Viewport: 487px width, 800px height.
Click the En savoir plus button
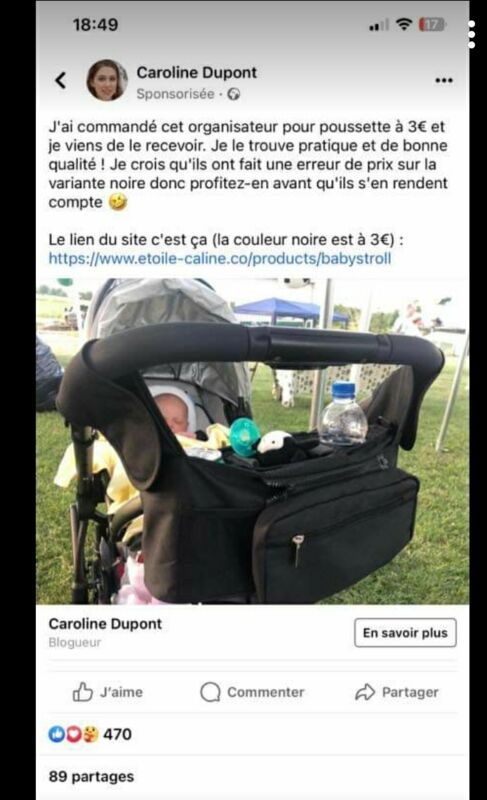pos(405,633)
